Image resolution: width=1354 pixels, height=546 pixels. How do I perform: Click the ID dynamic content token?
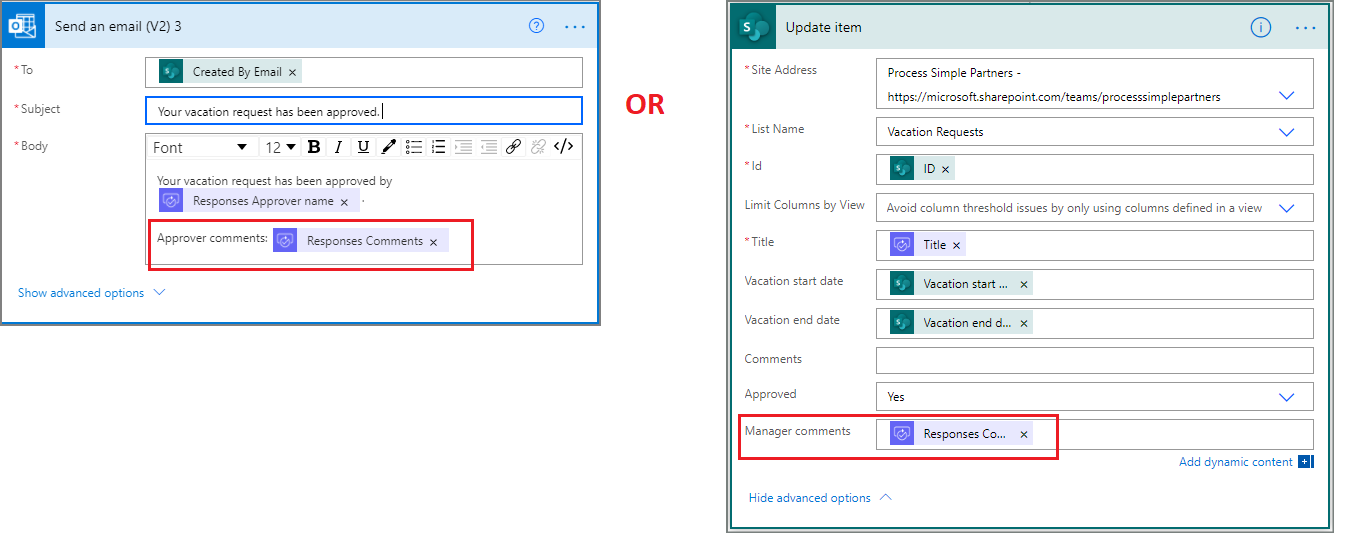pos(922,169)
